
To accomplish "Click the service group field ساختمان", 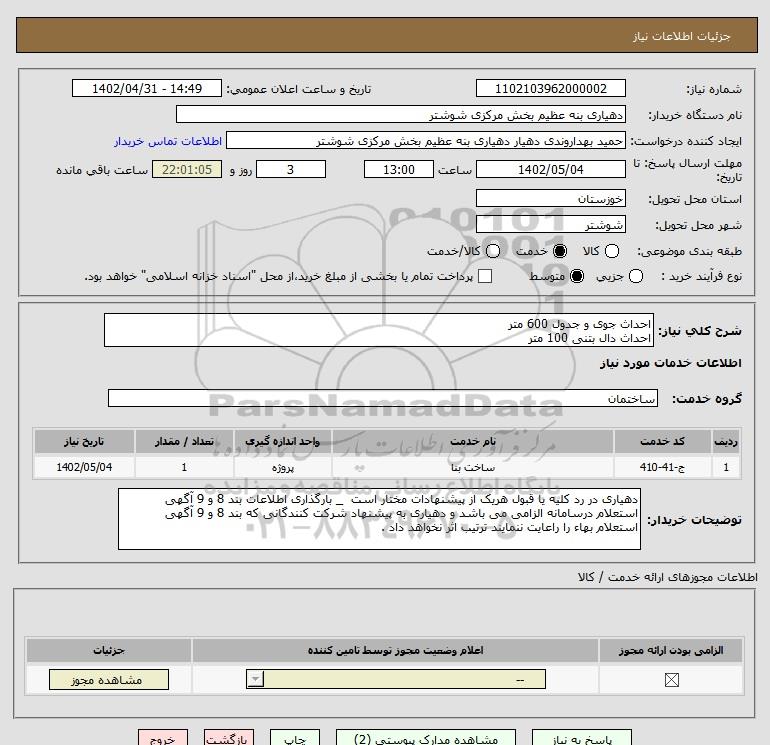I will click(x=383, y=398).
